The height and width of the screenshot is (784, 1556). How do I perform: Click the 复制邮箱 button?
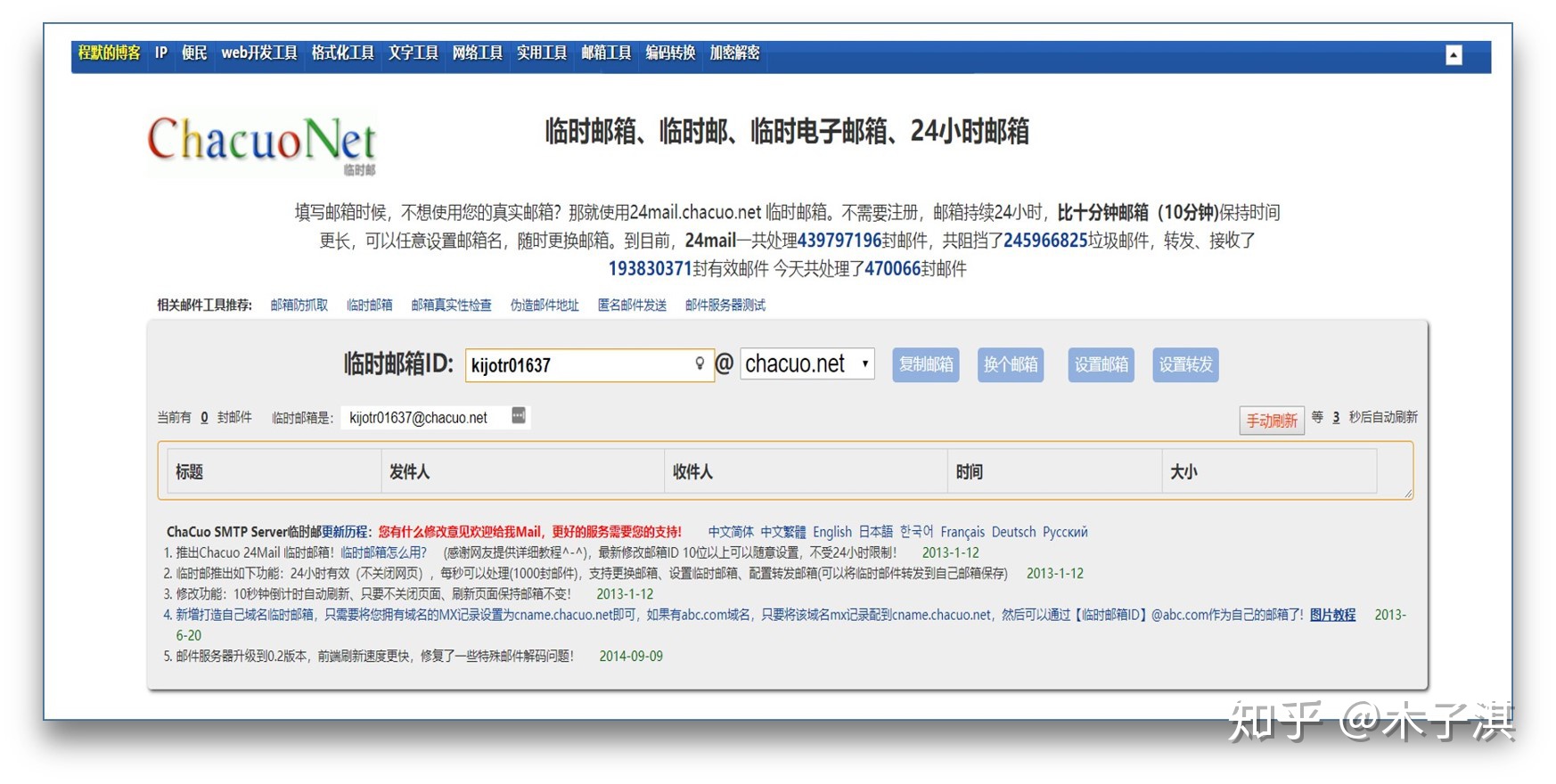[926, 364]
